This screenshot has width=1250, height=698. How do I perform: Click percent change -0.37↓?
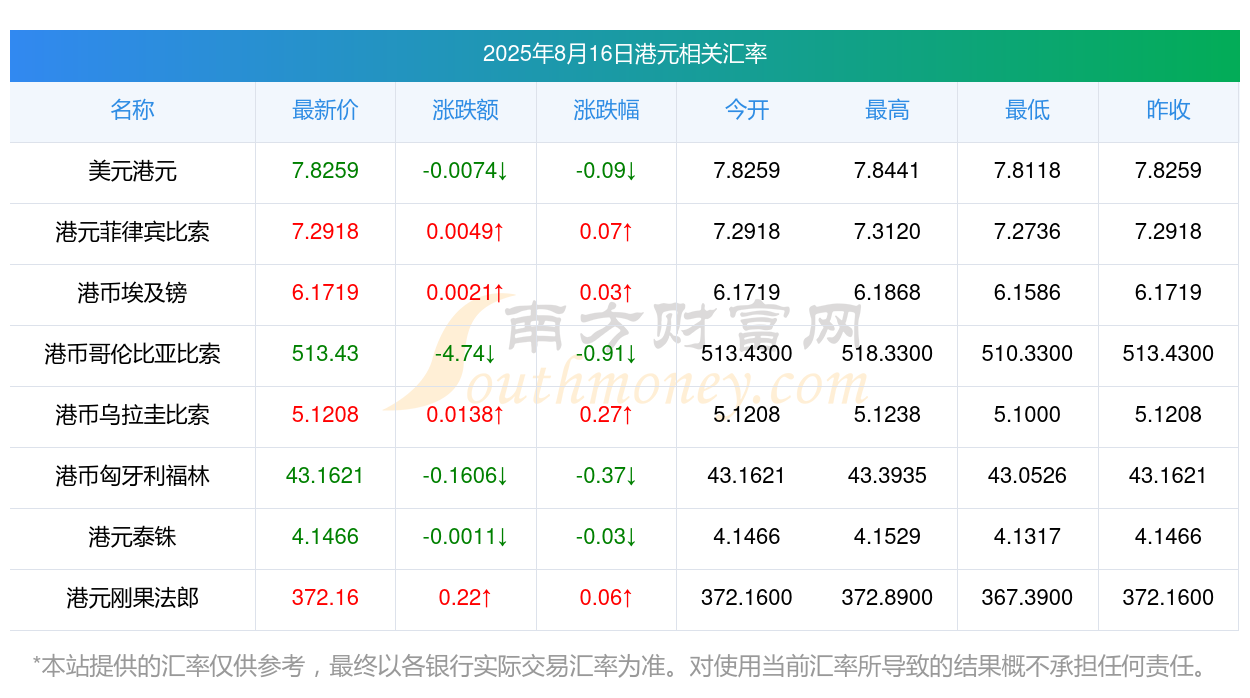[x=606, y=476]
